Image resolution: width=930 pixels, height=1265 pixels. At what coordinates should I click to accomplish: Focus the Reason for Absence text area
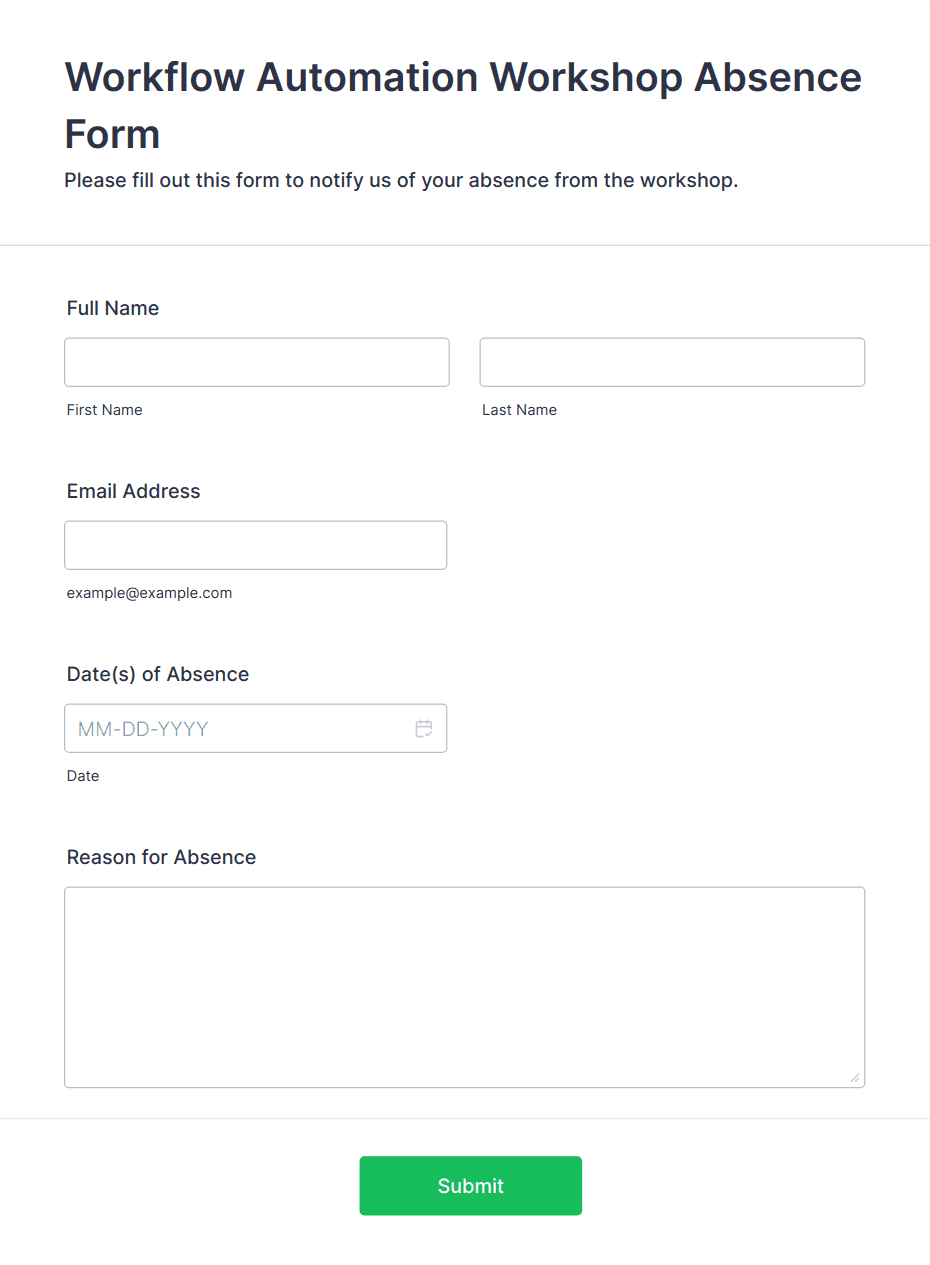464,987
